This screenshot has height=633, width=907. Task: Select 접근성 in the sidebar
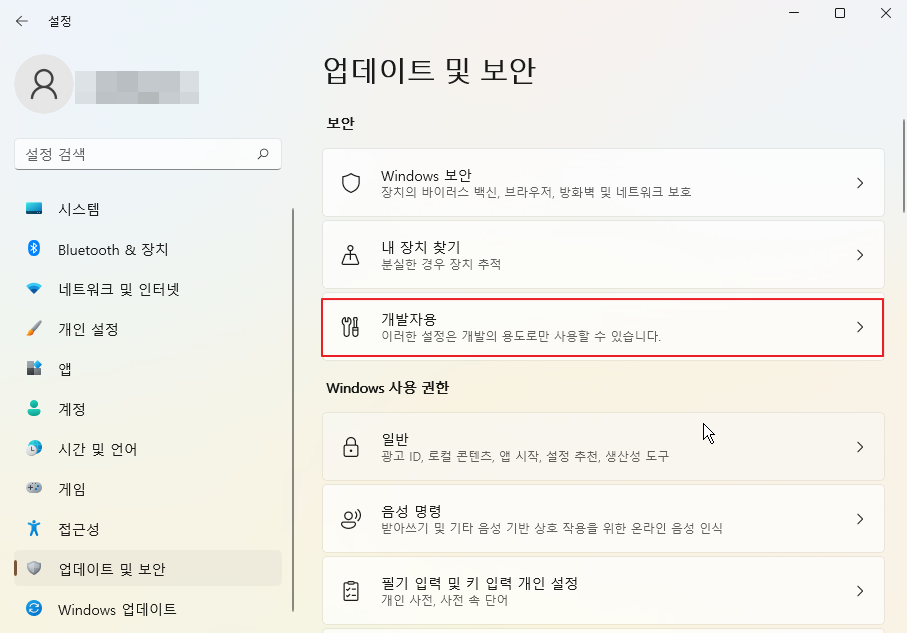[148, 528]
